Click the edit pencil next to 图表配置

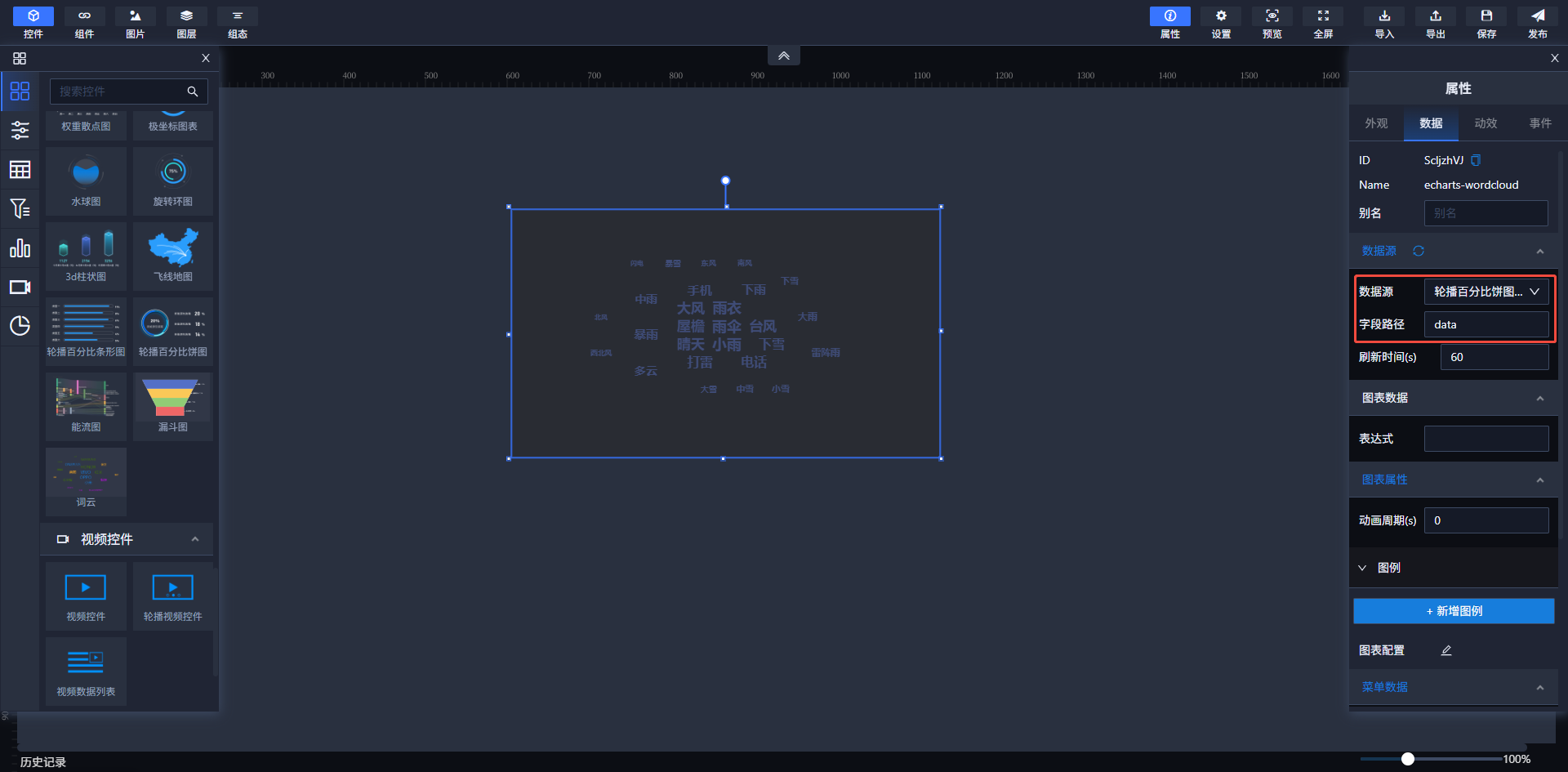click(1446, 650)
